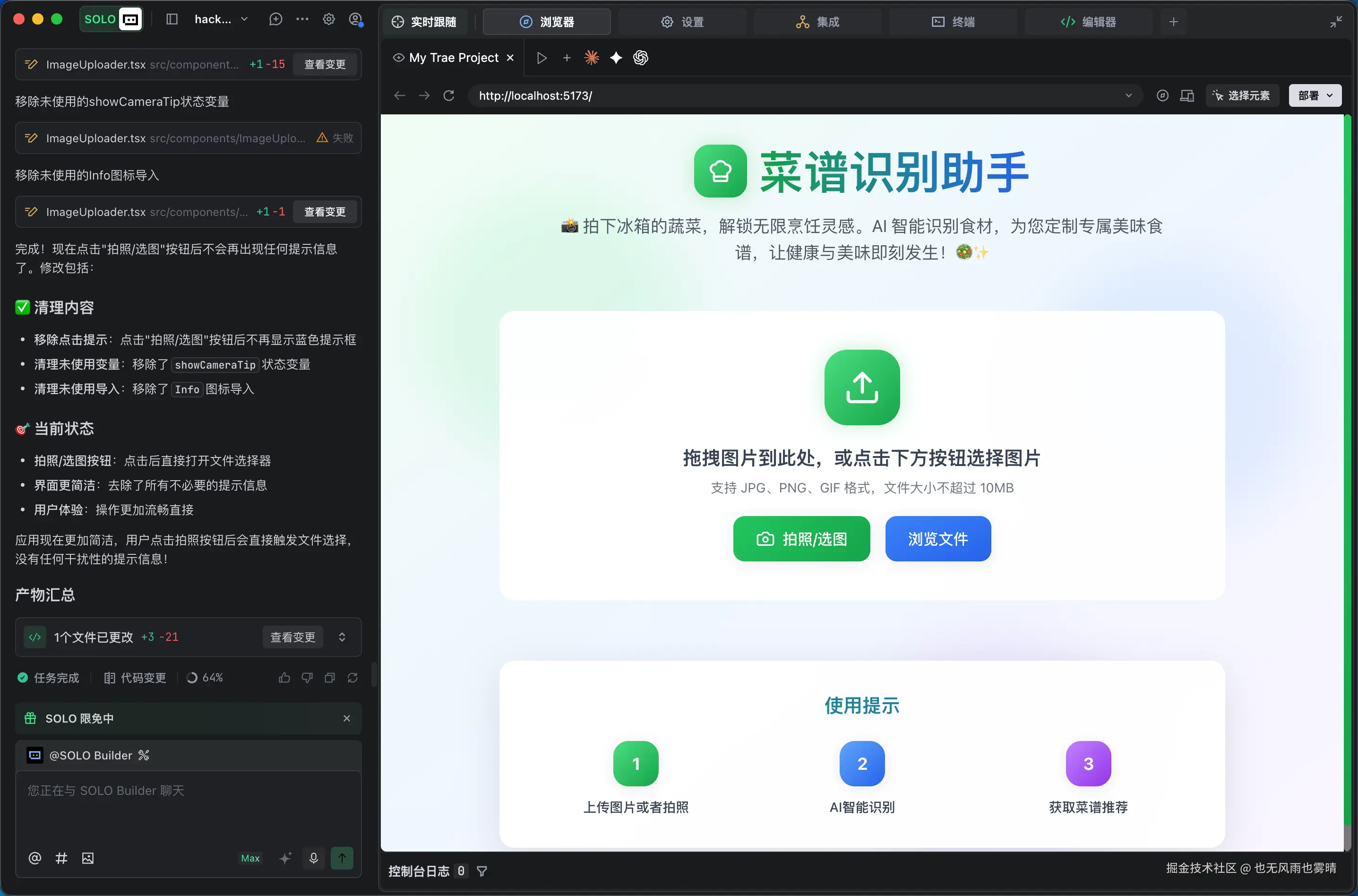The image size is (1358, 896).
Task: Click the browser reload page icon
Action: (449, 95)
